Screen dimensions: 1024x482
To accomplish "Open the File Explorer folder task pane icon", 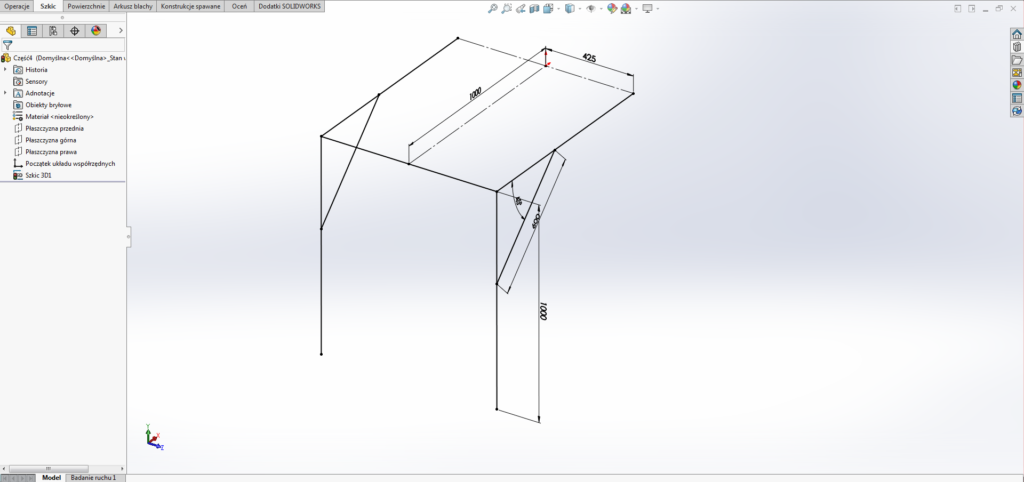I will coord(1017,60).
